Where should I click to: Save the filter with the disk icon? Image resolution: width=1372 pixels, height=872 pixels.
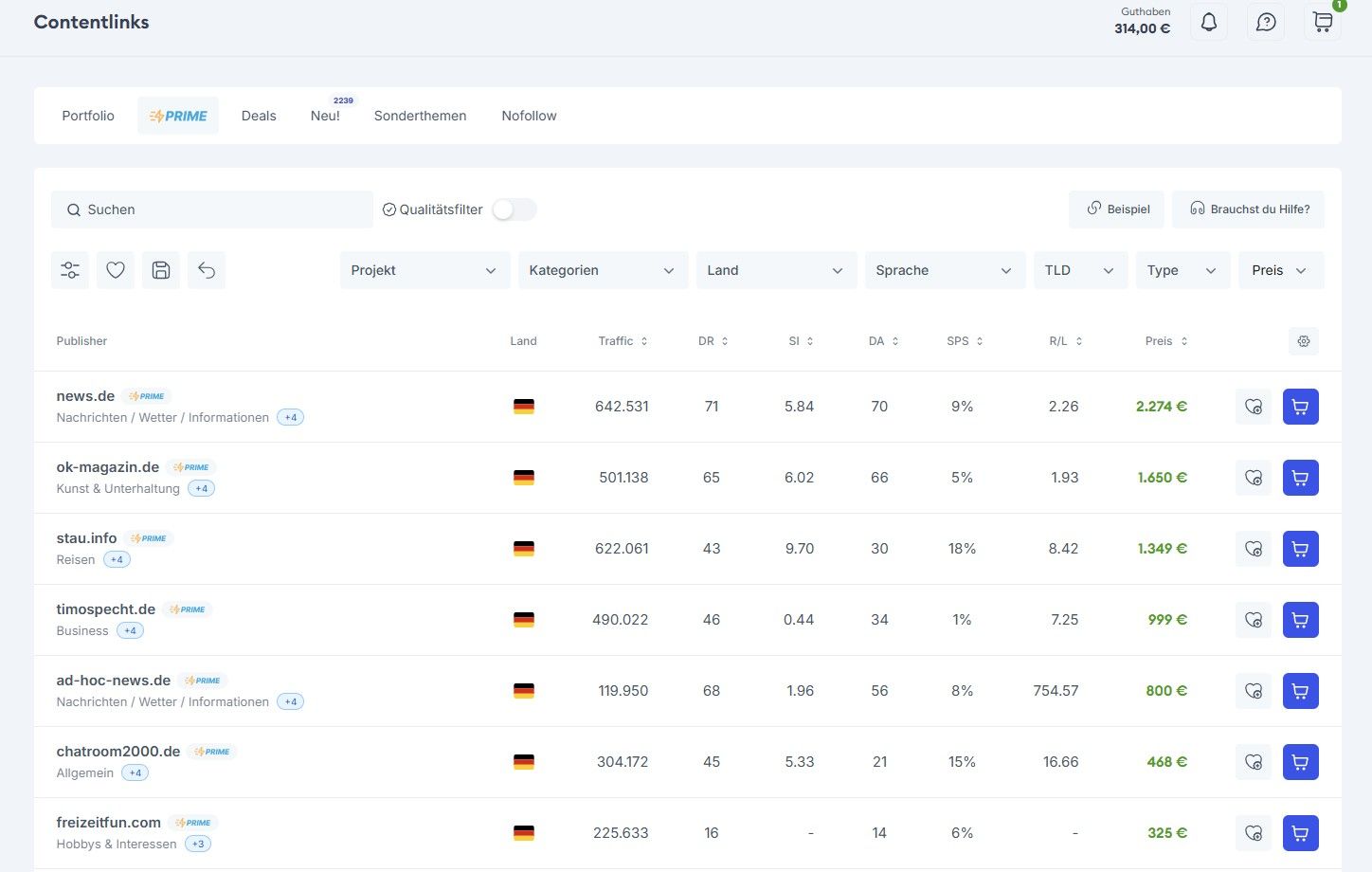tap(161, 270)
